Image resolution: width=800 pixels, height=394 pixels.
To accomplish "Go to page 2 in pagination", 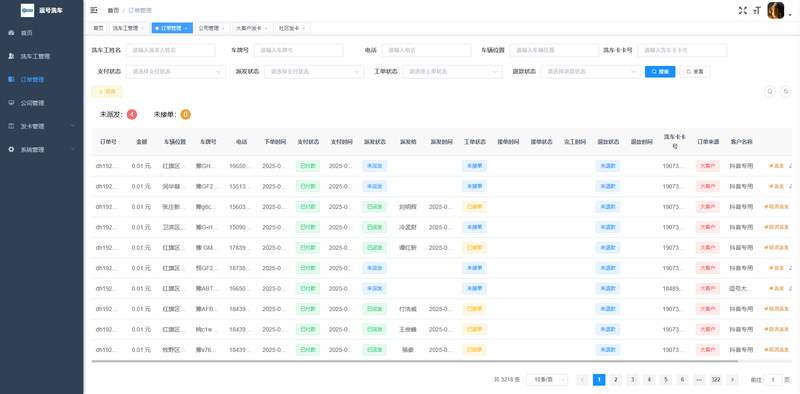I will coord(616,380).
